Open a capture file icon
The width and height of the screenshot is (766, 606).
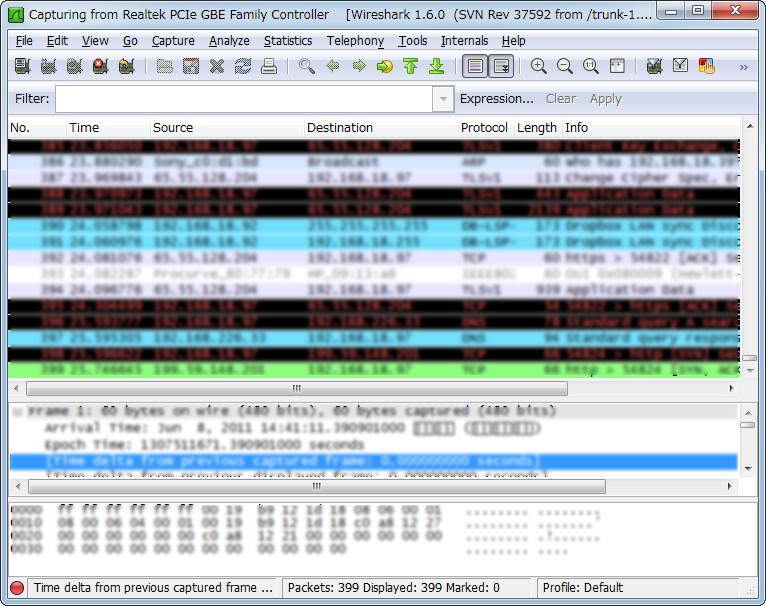pos(165,66)
